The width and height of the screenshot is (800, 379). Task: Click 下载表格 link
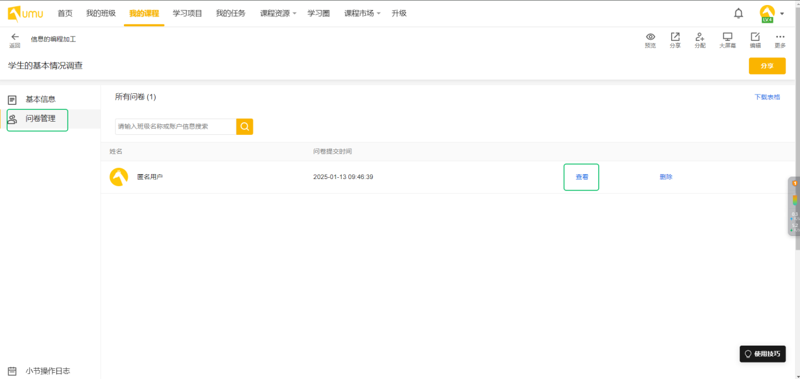point(767,97)
